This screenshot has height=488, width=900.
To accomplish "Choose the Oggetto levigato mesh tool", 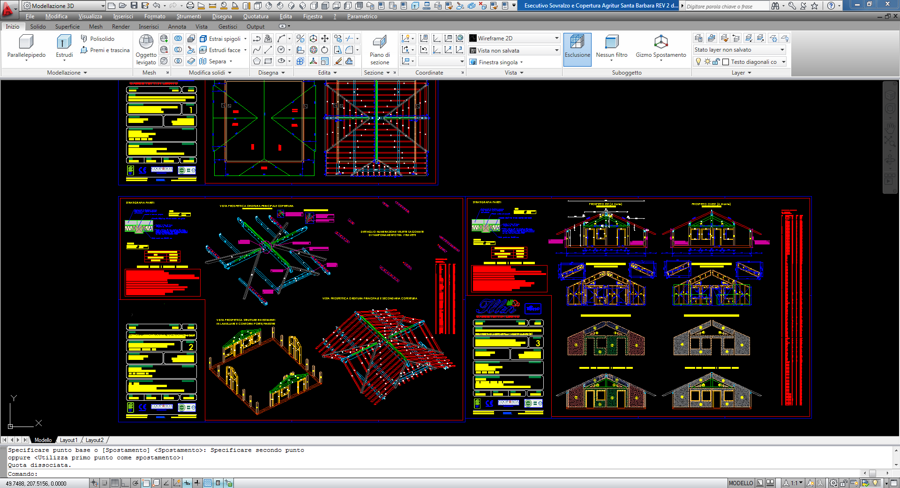I will pyautogui.click(x=146, y=50).
